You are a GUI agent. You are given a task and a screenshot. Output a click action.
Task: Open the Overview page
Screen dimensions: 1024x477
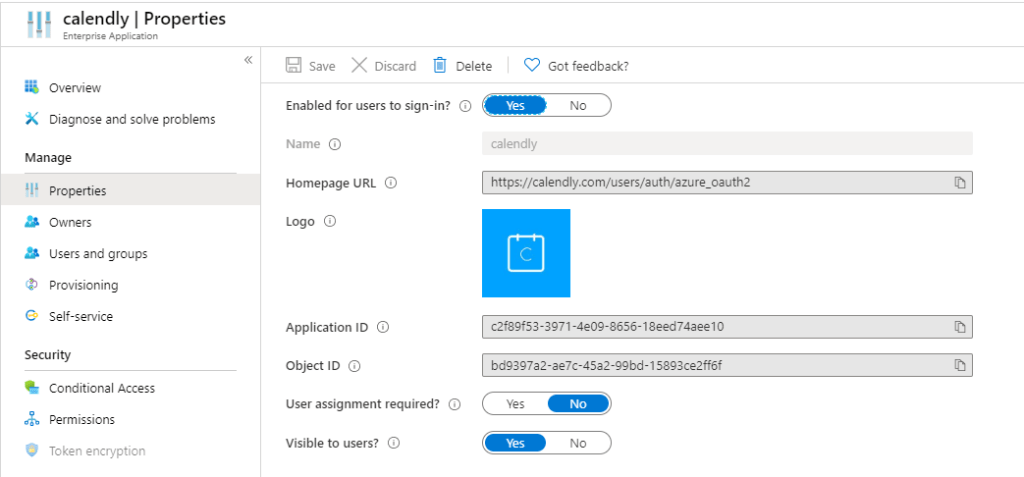pos(75,88)
